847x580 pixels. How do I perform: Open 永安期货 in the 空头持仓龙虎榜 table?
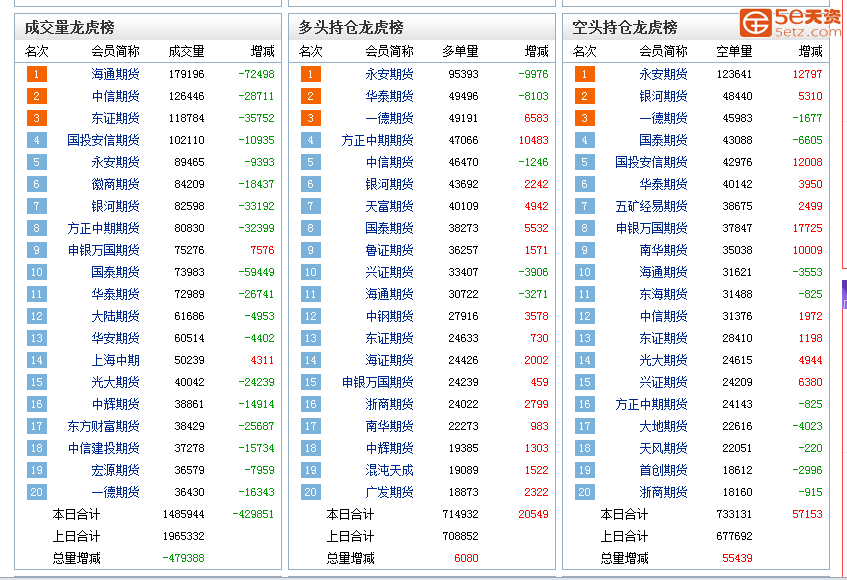(663, 74)
